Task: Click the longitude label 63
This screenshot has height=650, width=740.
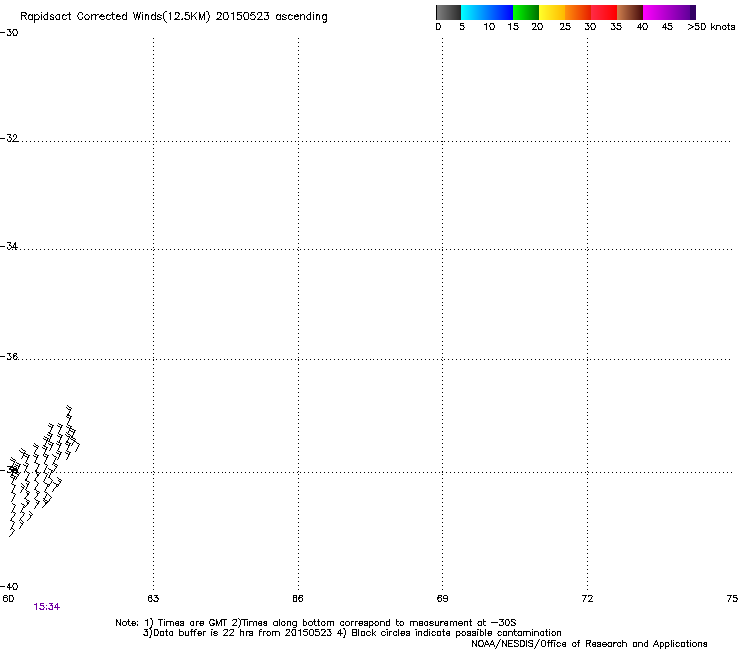Action: 153,599
